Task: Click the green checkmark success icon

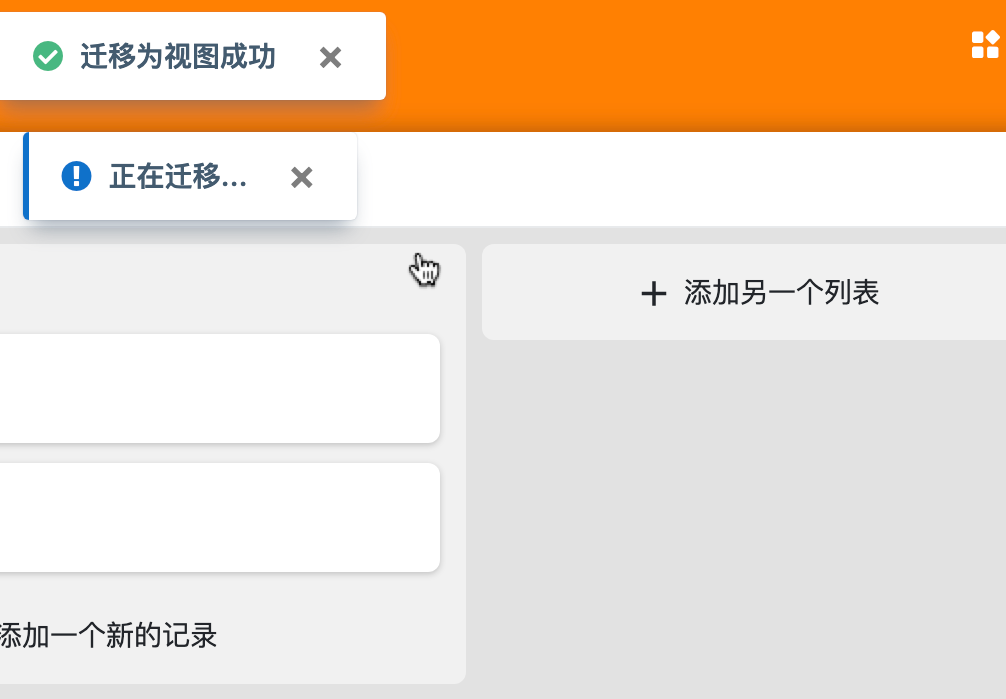Action: coord(48,57)
